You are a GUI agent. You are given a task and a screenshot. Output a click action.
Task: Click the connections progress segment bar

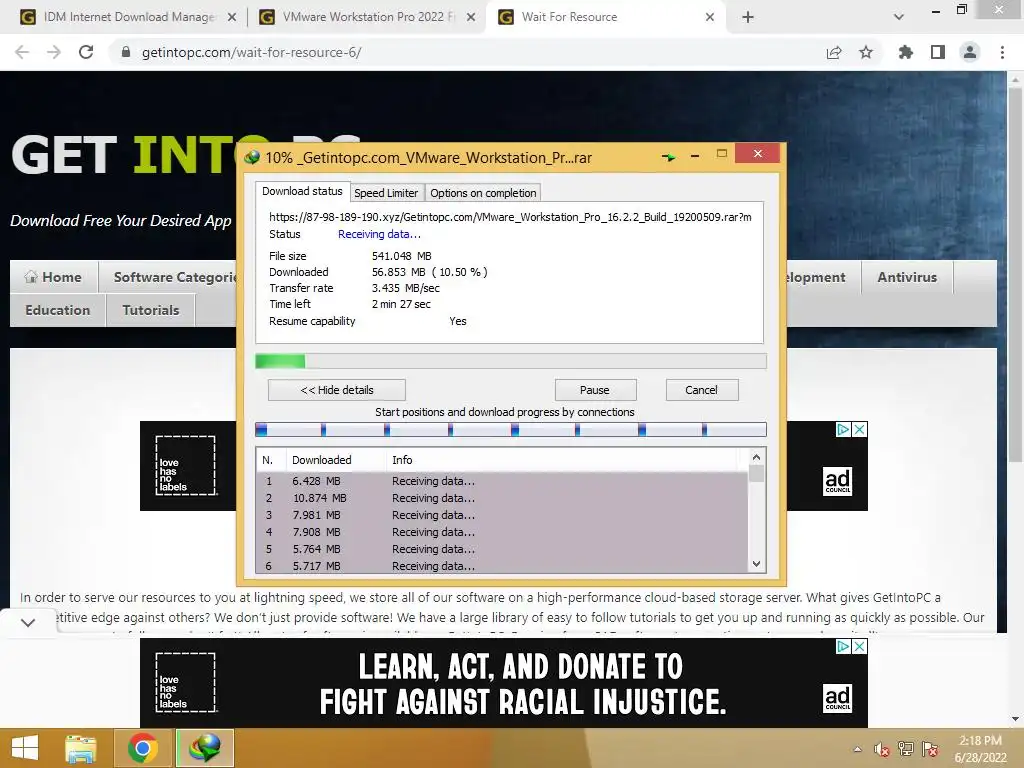click(x=511, y=429)
